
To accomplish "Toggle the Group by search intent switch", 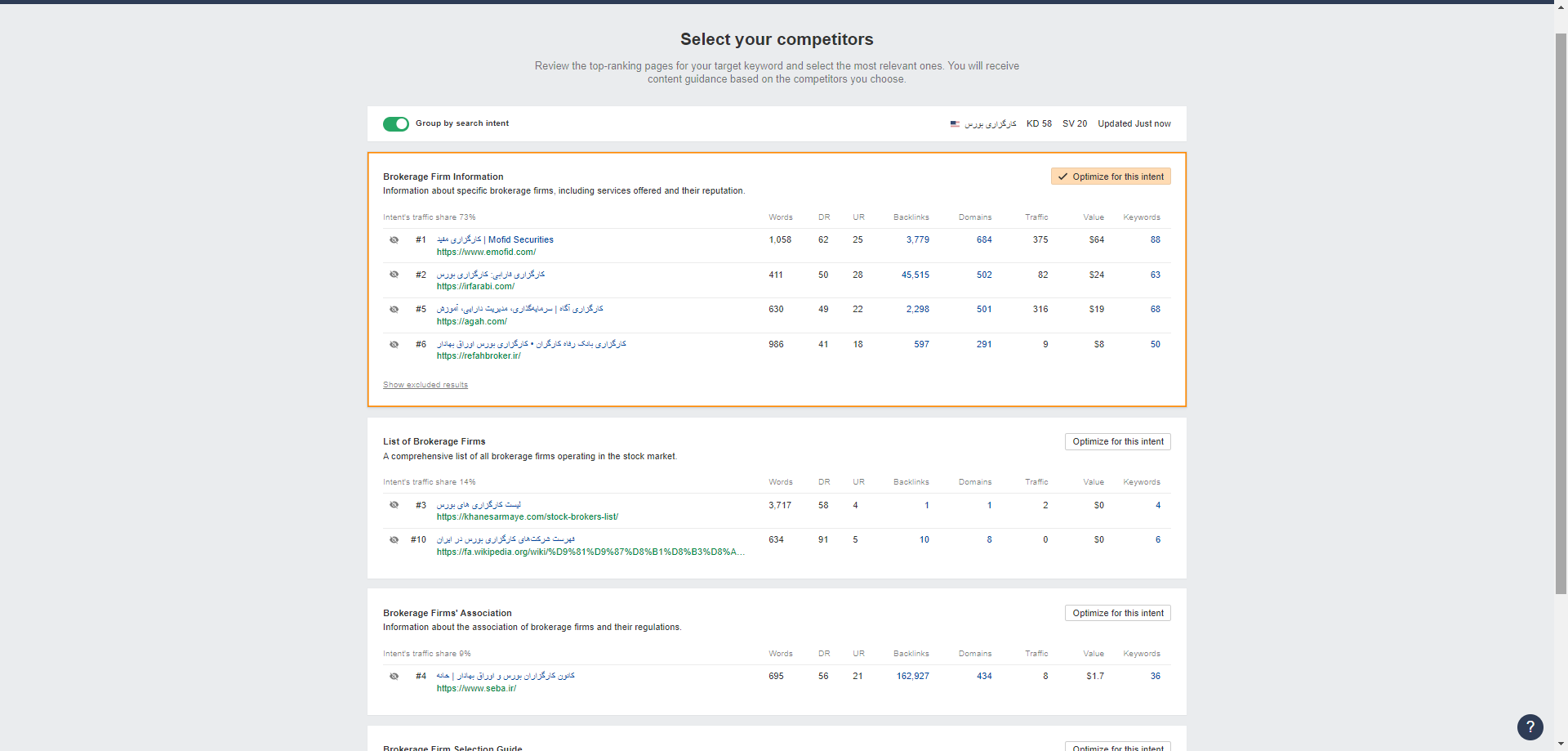I will pos(396,124).
